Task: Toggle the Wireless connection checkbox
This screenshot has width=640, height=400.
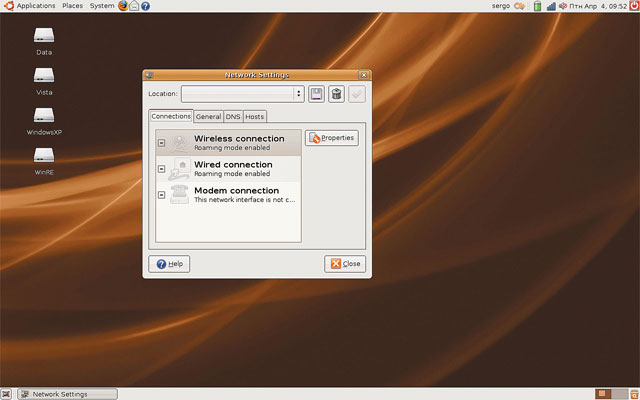Action: coord(162,143)
